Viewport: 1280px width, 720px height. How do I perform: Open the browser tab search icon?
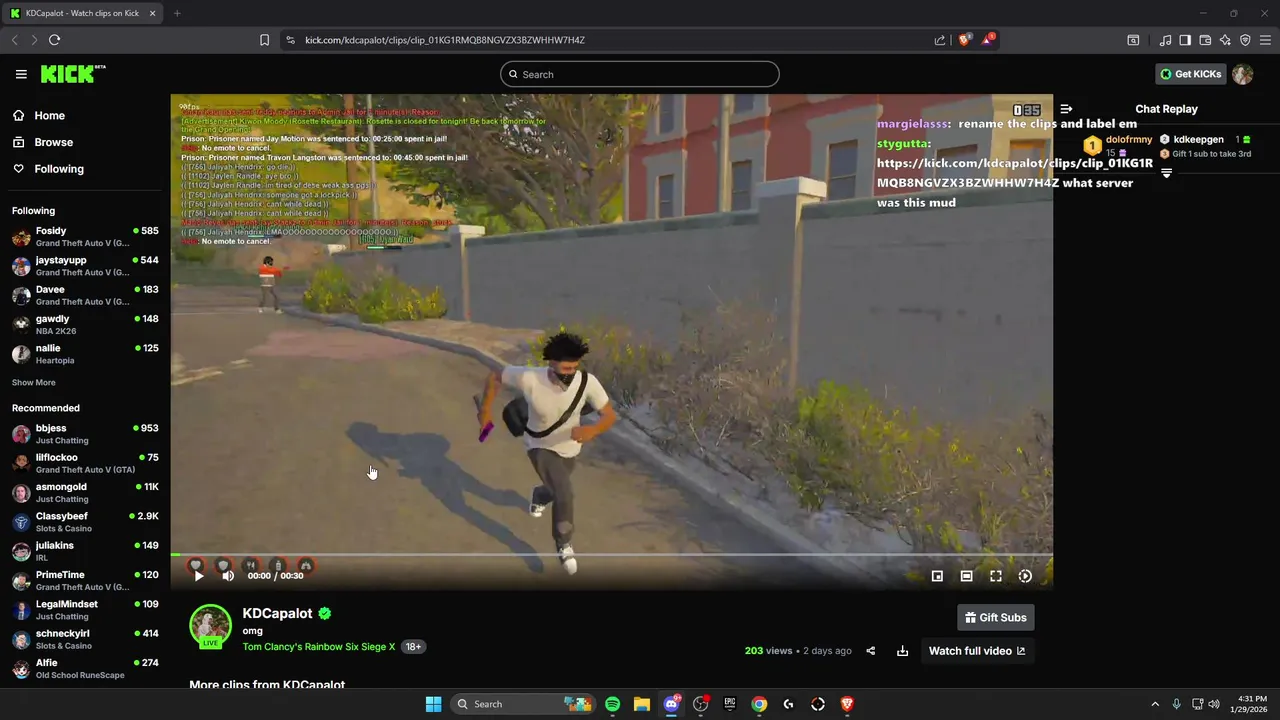pos(1133,40)
